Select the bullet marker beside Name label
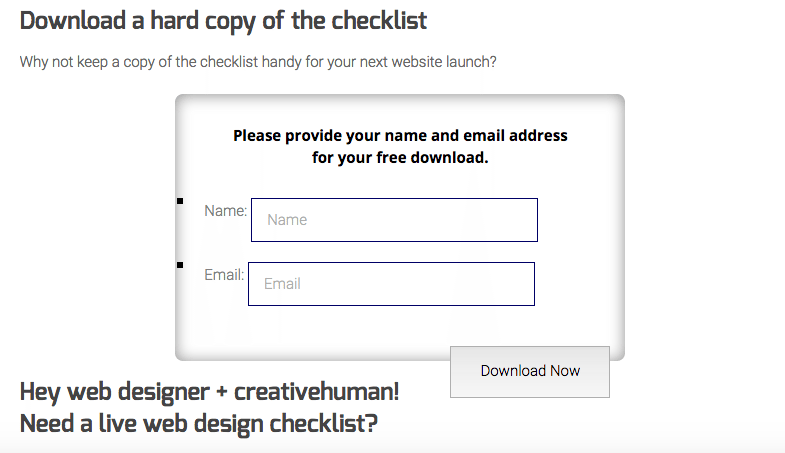785x453 pixels. pos(180,202)
